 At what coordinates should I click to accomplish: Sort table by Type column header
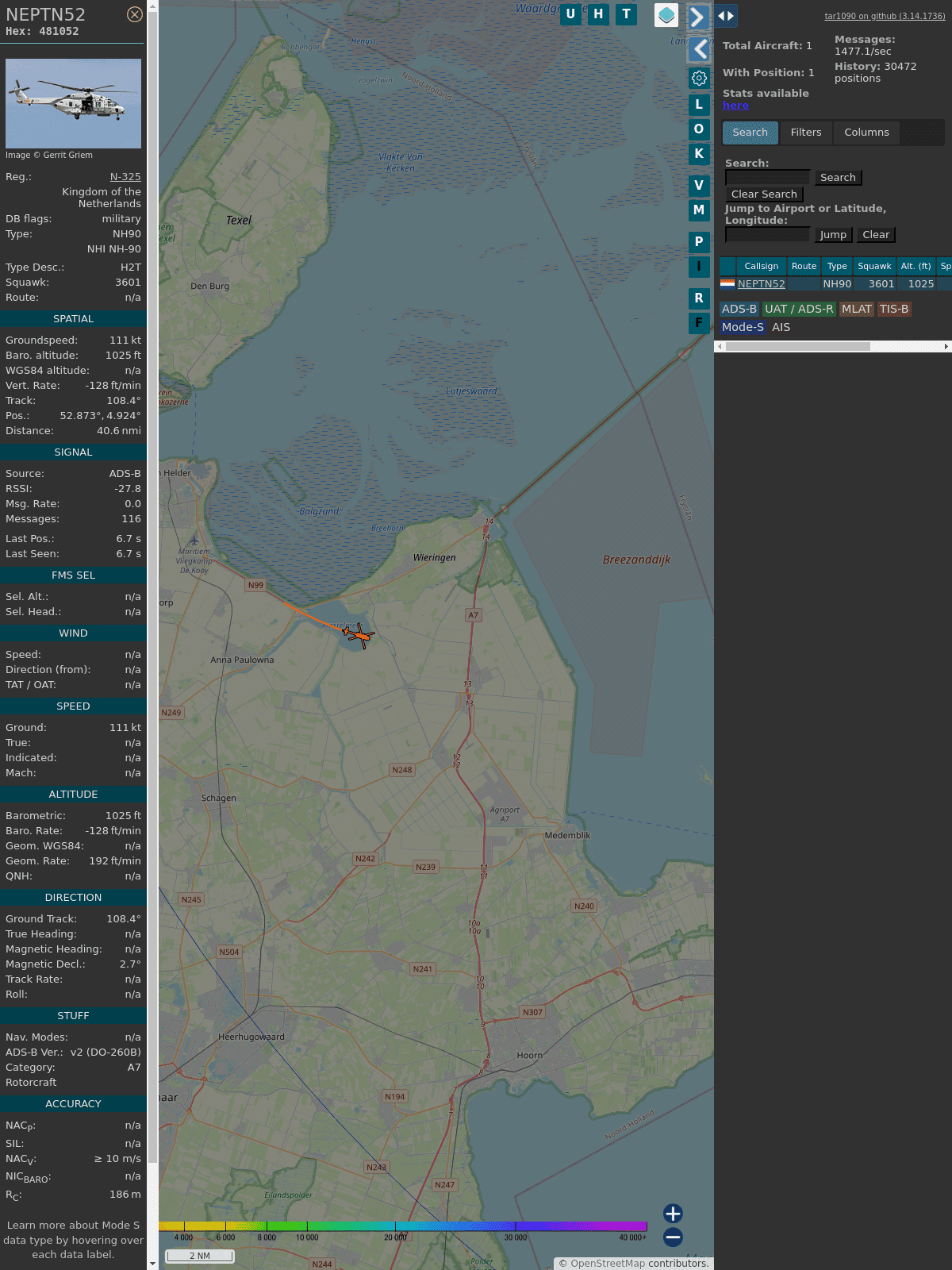click(x=837, y=267)
